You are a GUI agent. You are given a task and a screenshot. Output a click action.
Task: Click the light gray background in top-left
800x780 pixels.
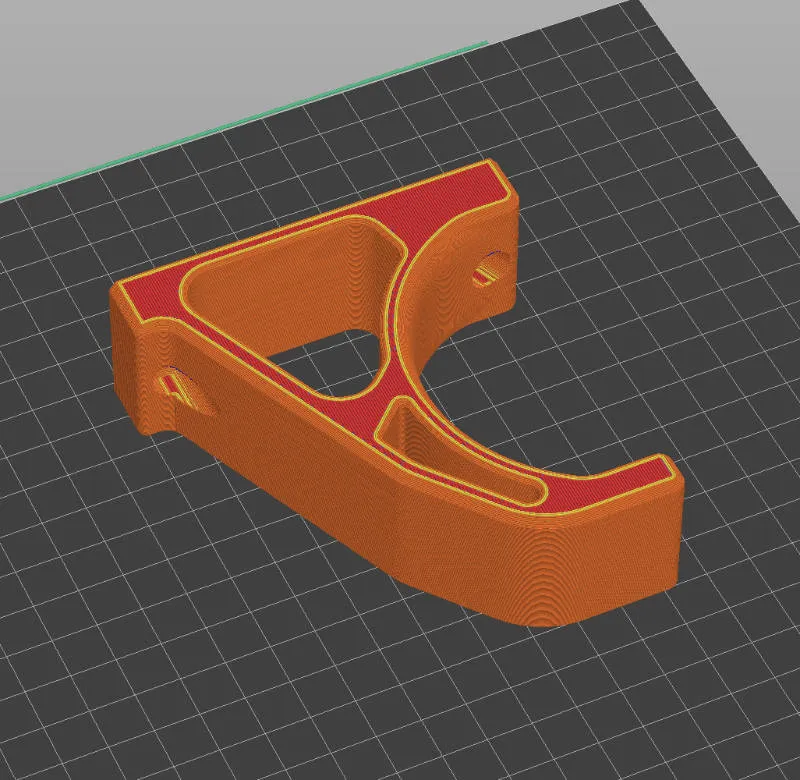100,60
